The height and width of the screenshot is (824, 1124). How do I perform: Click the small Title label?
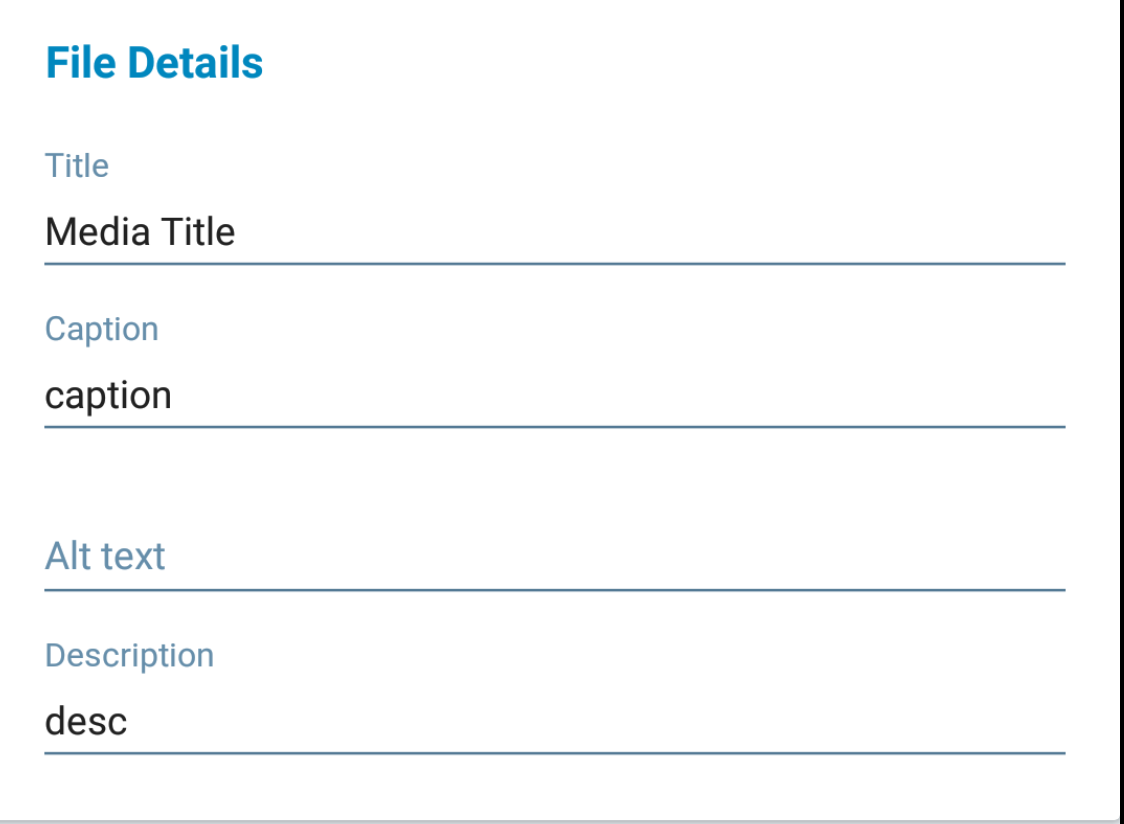pos(77,166)
